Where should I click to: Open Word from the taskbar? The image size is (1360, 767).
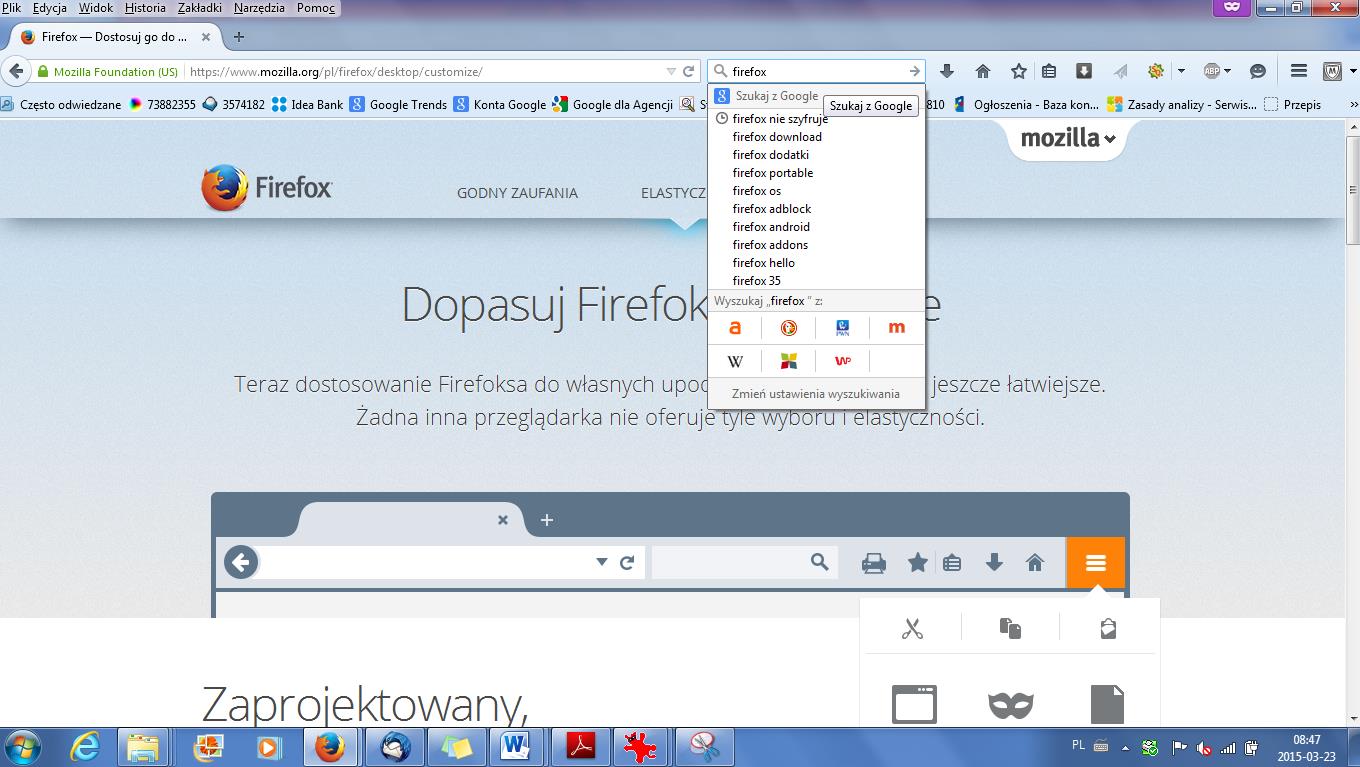pos(517,746)
